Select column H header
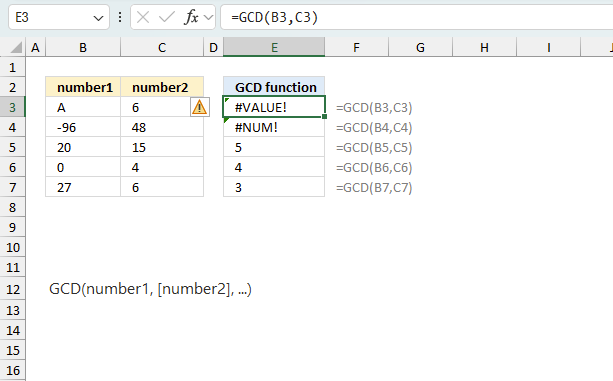The width and height of the screenshot is (613, 381). 484,48
